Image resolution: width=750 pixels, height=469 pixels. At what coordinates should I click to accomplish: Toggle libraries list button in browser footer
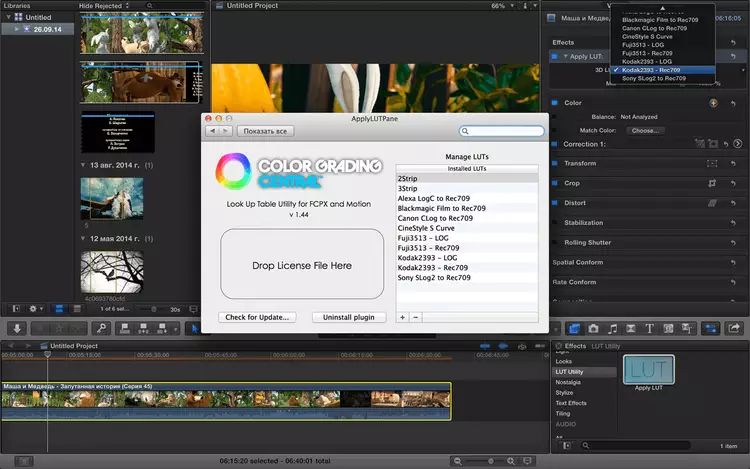[x=16, y=309]
